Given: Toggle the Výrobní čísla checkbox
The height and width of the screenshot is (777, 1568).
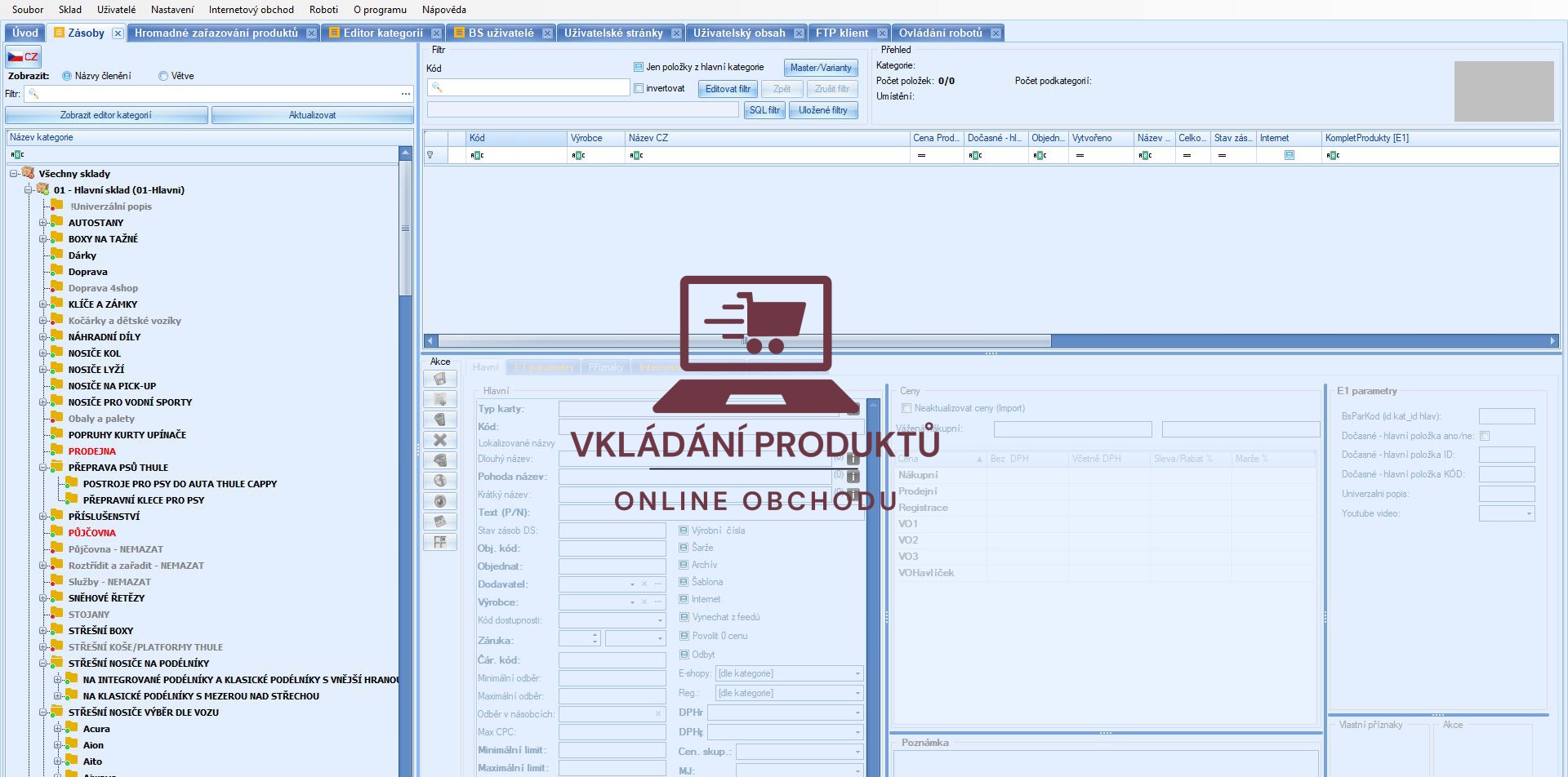Looking at the screenshot, I should click(x=684, y=531).
